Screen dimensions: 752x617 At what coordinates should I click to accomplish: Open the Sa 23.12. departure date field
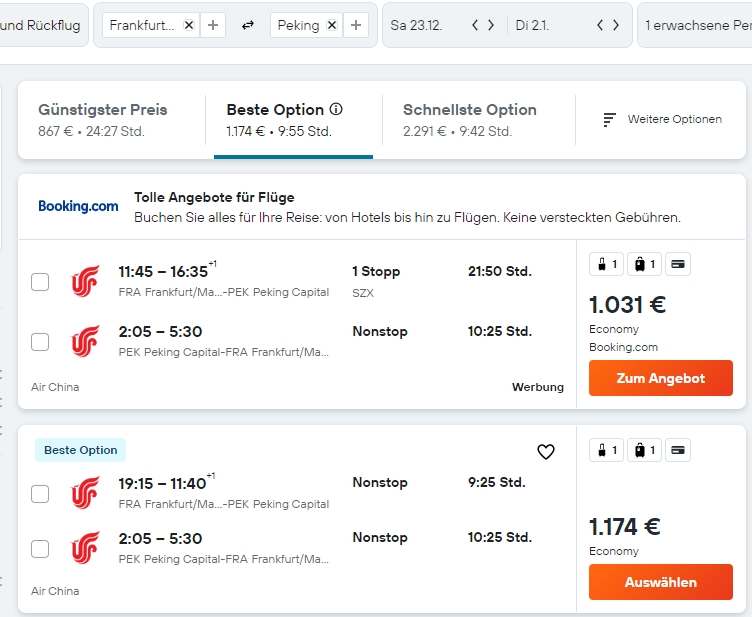point(418,25)
